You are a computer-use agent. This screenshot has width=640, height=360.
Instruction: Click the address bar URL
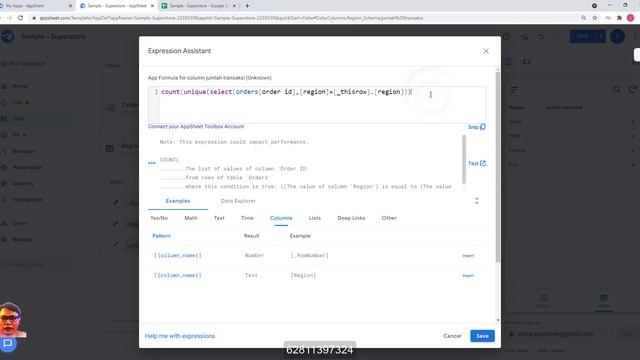click(231, 18)
